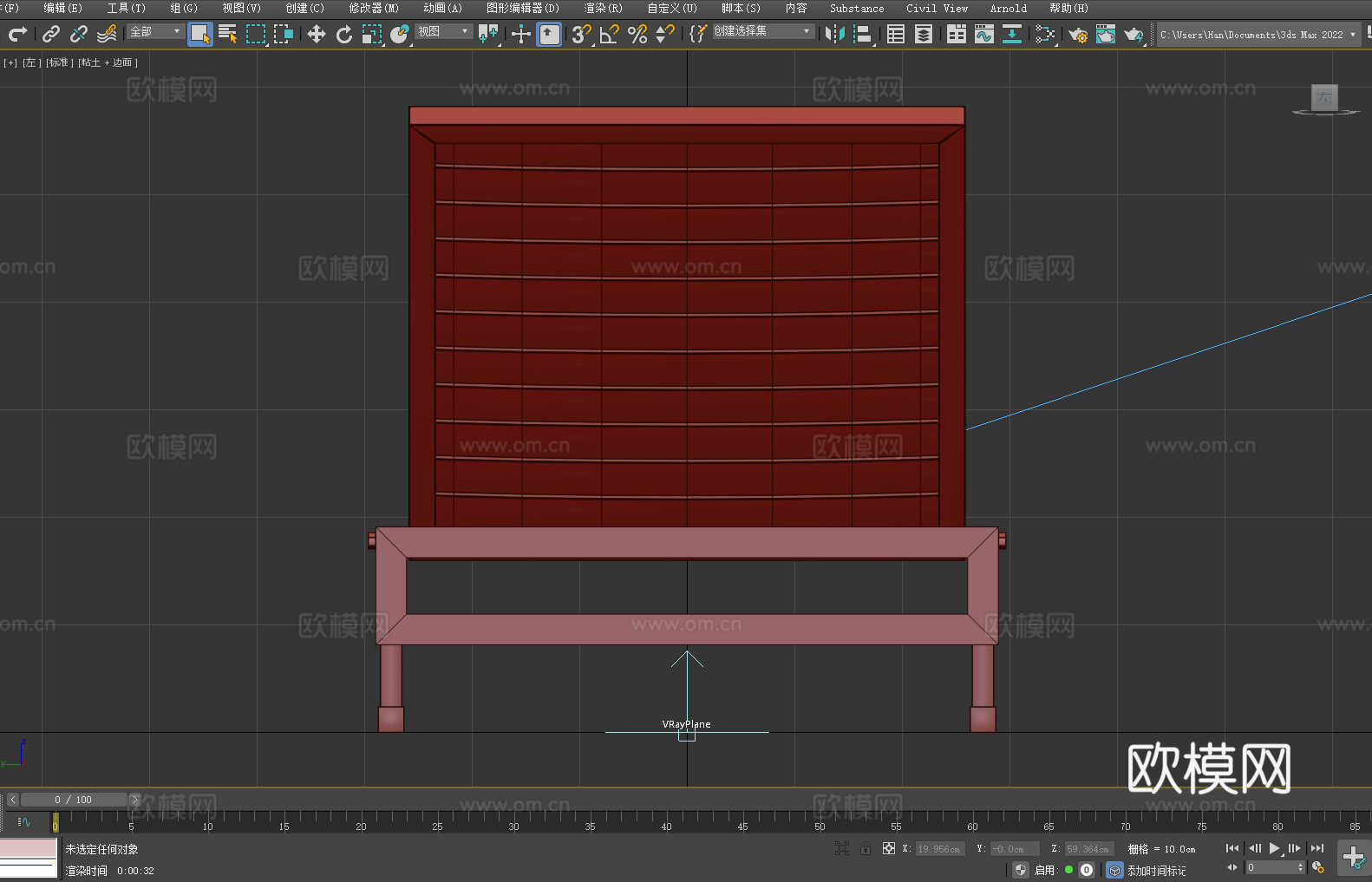The width and height of the screenshot is (1372, 882).
Task: Toggle Percent Snap
Action: 637,34
